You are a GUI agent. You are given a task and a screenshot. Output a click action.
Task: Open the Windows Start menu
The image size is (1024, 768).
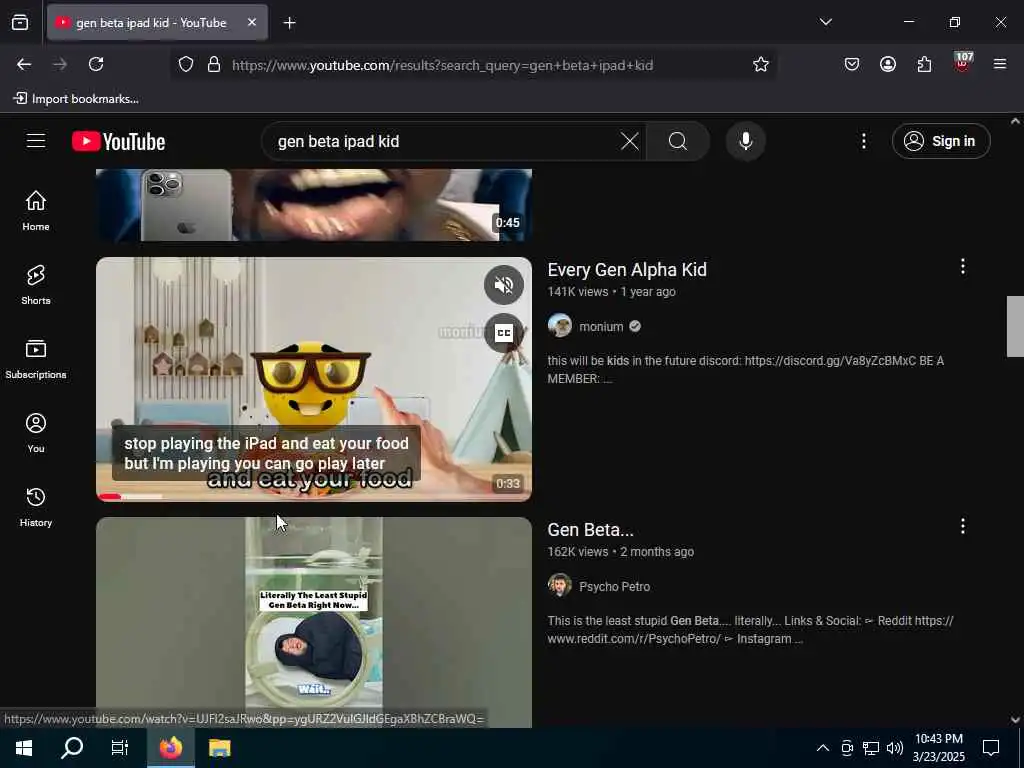pos(24,748)
